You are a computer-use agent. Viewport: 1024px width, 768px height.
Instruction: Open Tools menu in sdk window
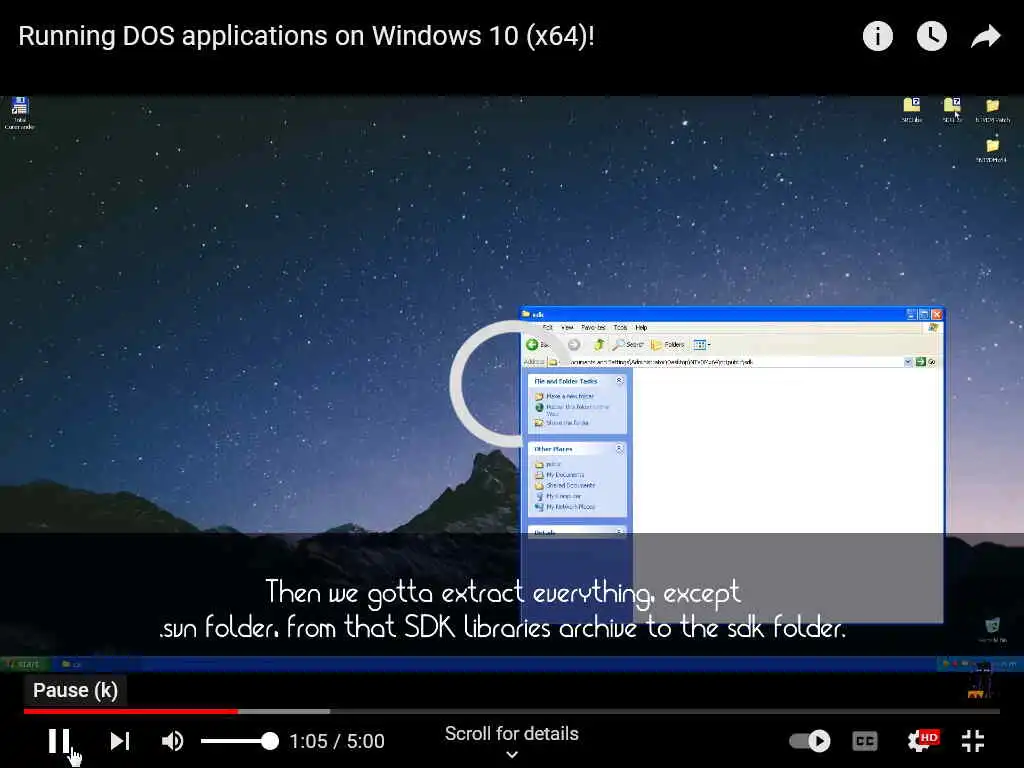coord(620,327)
